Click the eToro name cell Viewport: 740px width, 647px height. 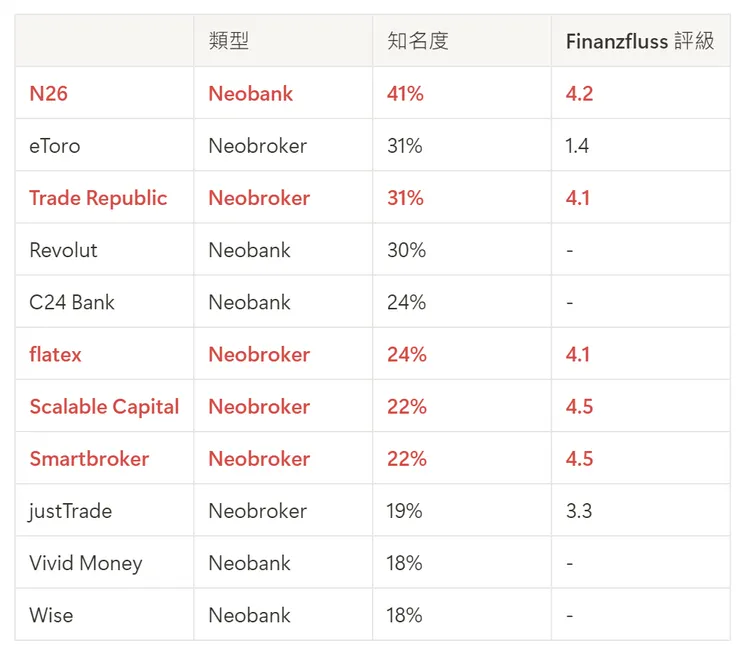[x=55, y=146]
